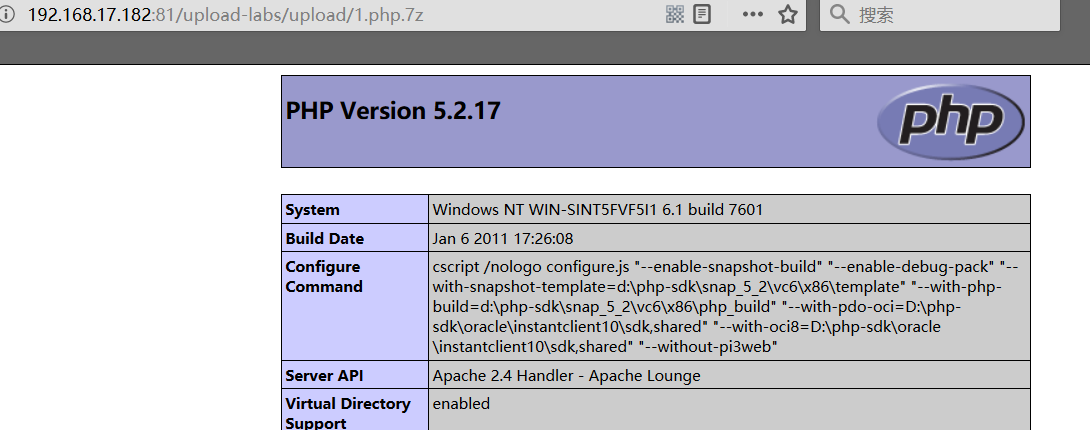Click the PHP Version 5.2.17 heading

pos(393,111)
